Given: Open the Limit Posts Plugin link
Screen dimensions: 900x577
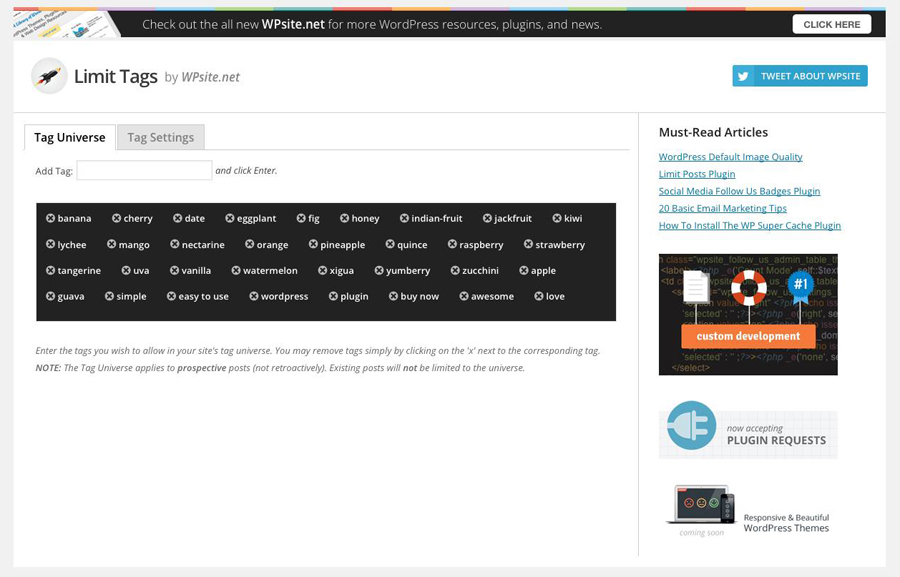Looking at the screenshot, I should tap(697, 174).
